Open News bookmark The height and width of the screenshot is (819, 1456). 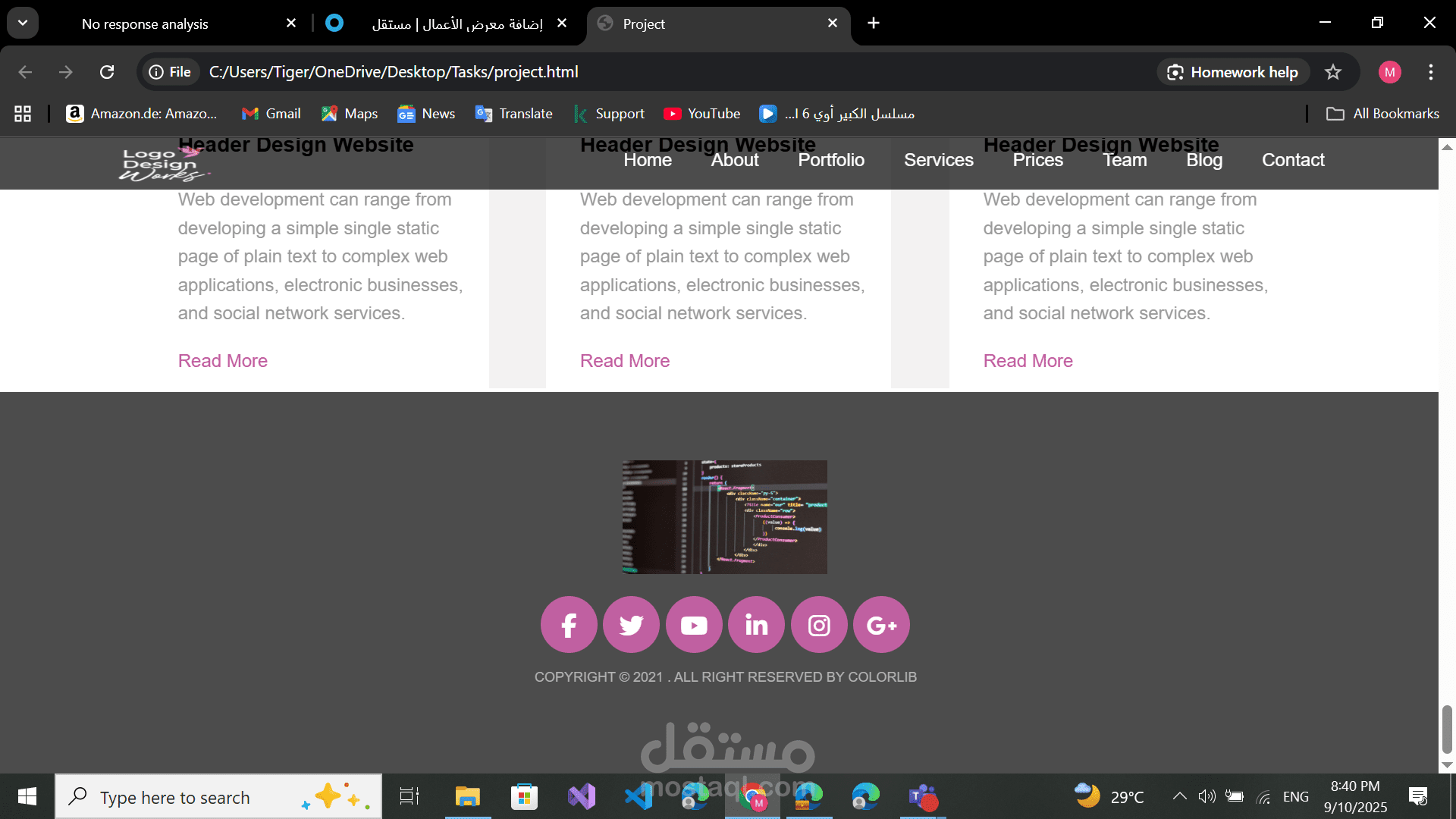click(x=426, y=114)
